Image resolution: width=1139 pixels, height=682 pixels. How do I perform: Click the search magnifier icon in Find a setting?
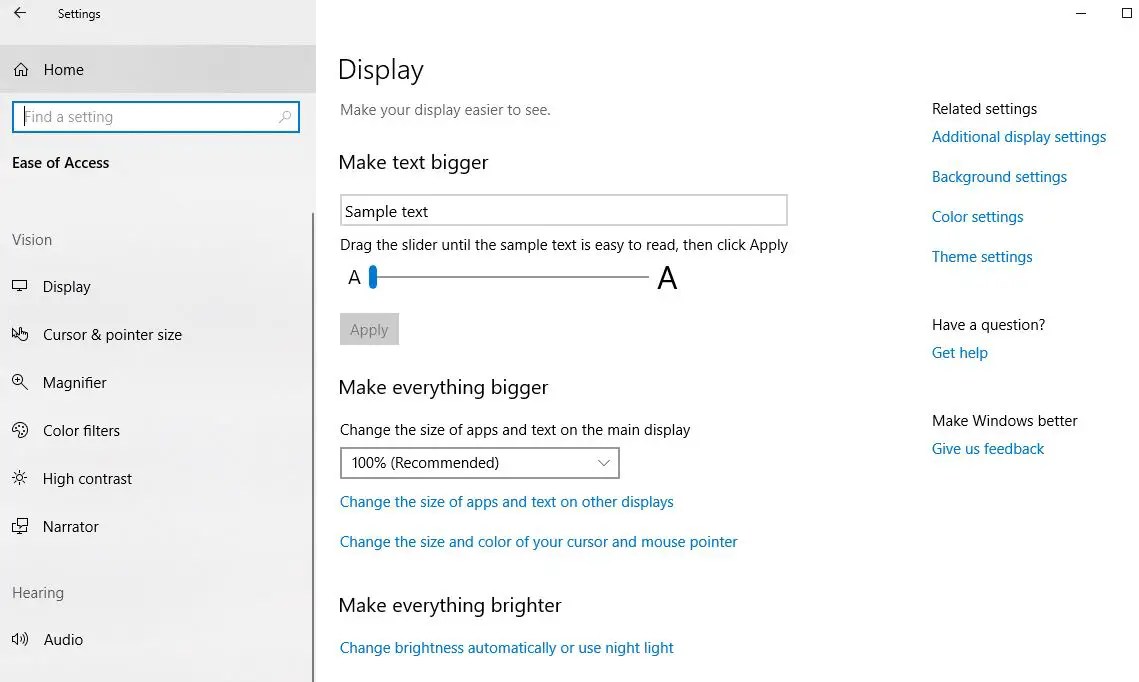(x=285, y=117)
